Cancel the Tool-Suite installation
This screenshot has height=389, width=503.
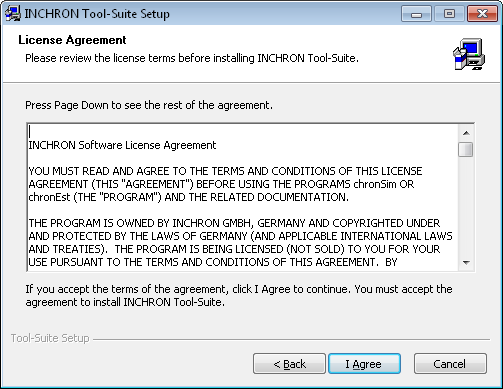(450, 364)
